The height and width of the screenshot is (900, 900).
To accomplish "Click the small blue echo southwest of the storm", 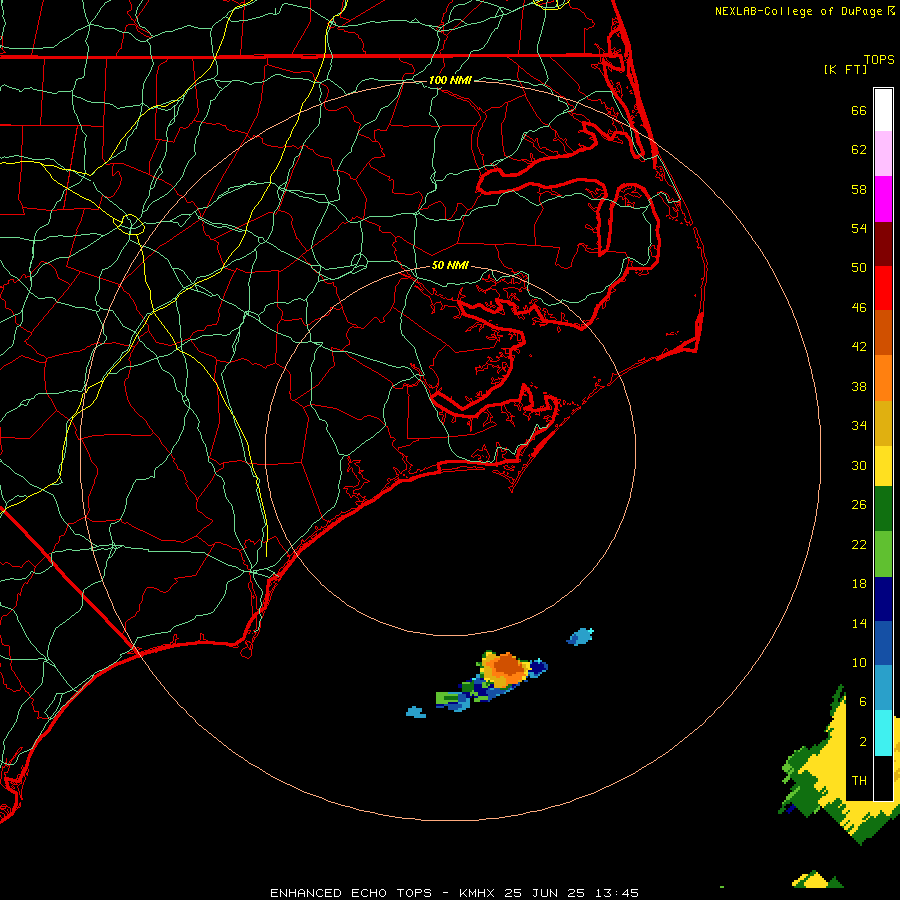I will pyautogui.click(x=416, y=712).
